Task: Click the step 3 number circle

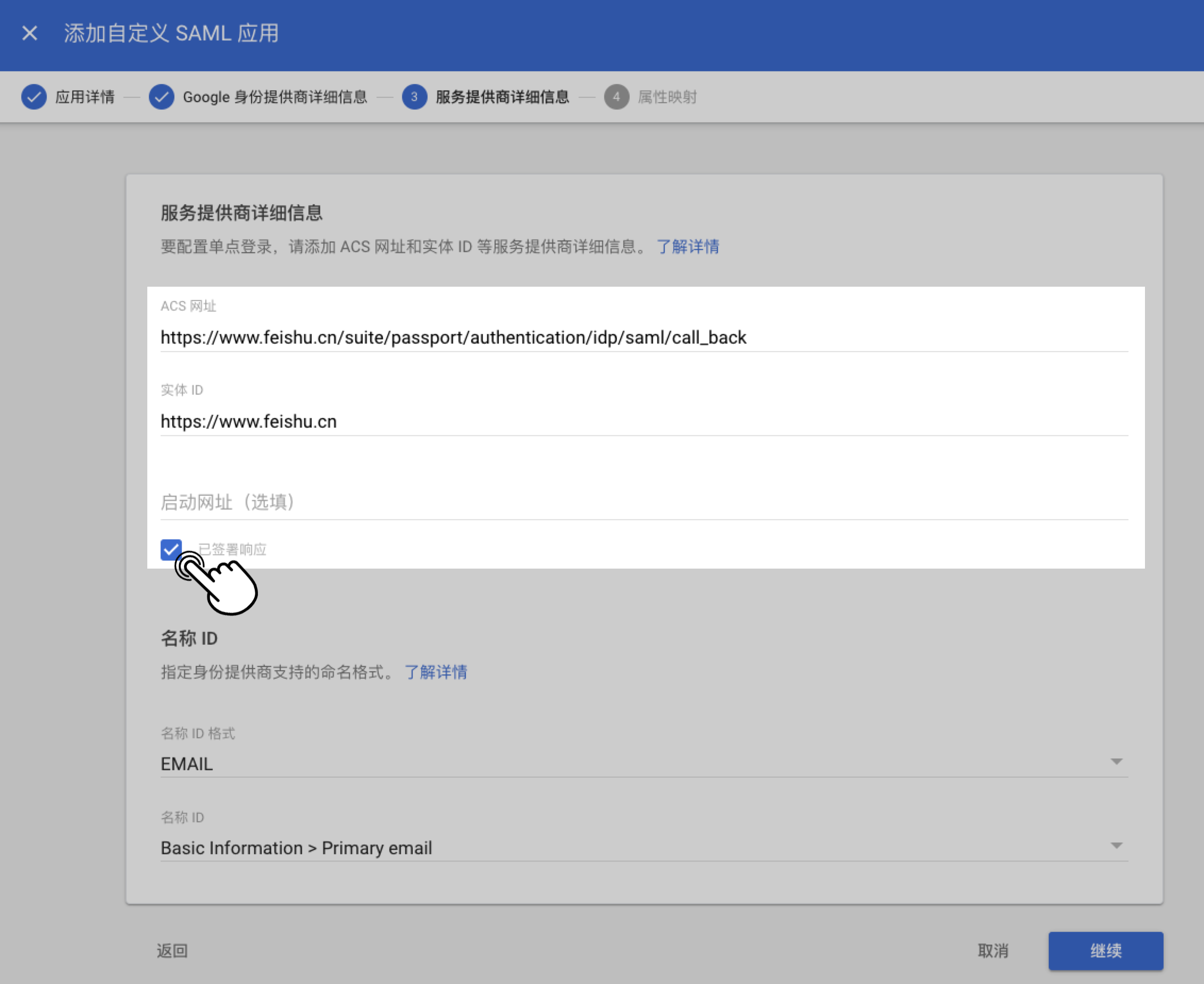Action: [415, 97]
